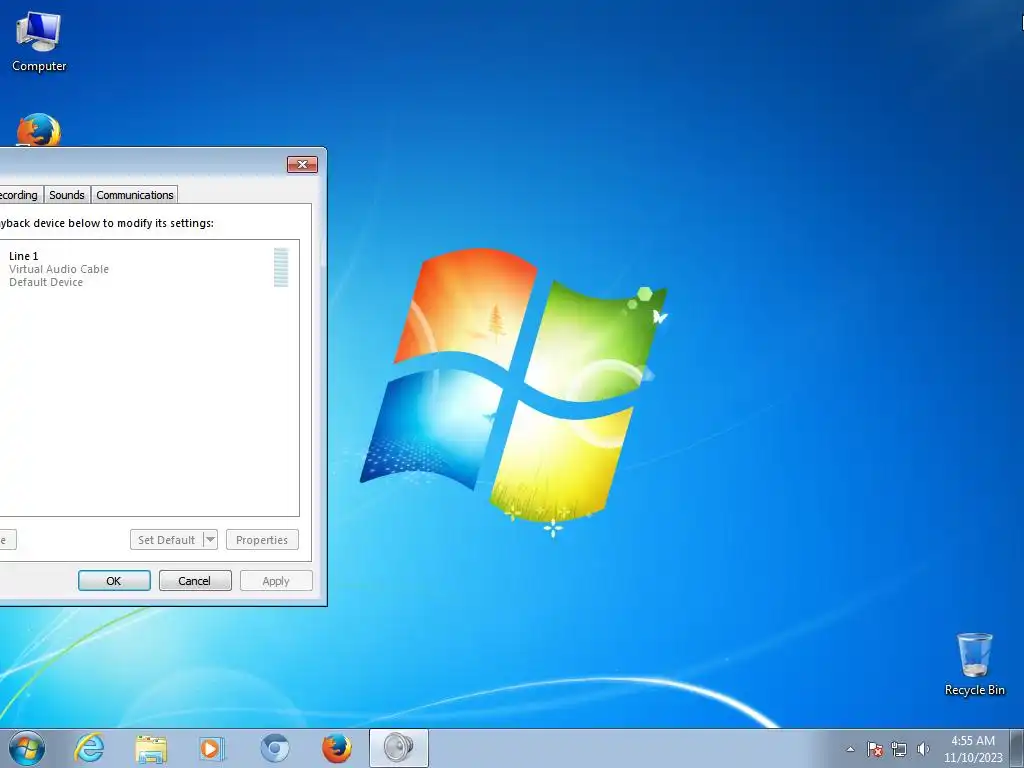Launch Windows Media Player from taskbar

point(212,748)
